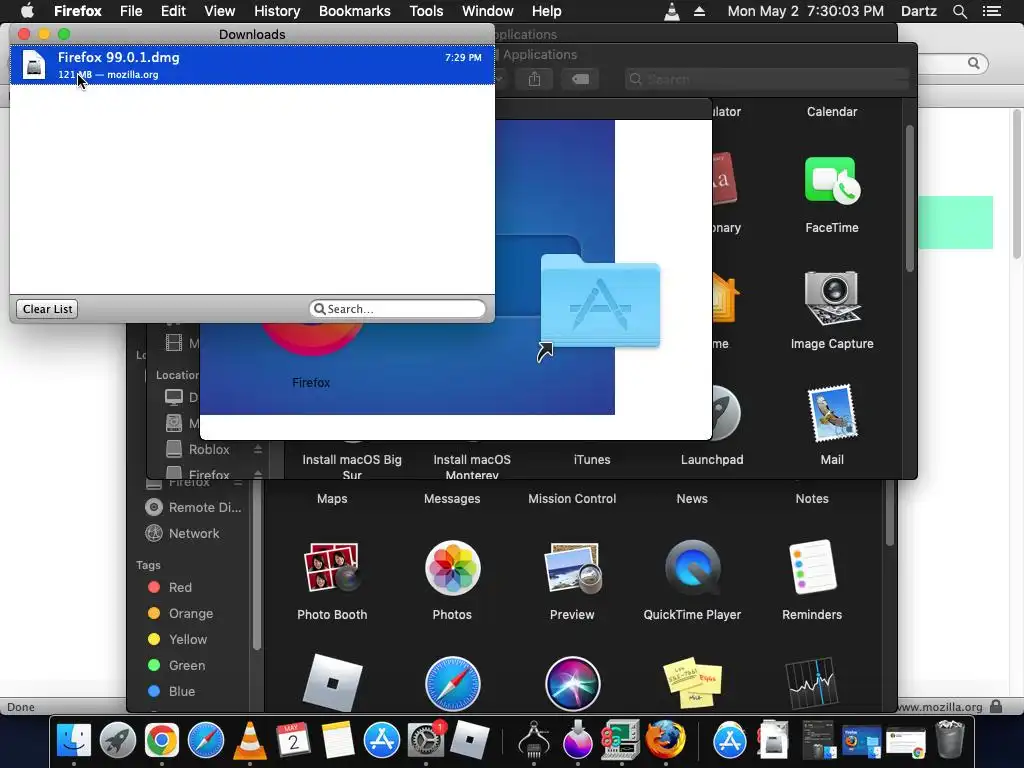The height and width of the screenshot is (768, 1024).
Task: Select the Firefox 99.0.1.dmg download entry
Action: [x=252, y=65]
